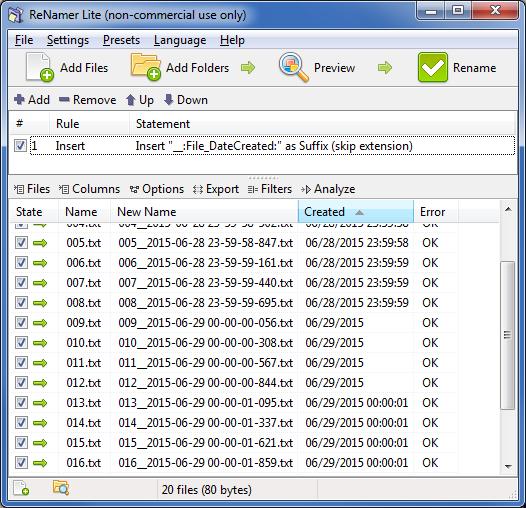Select new name 016__2015-06-29 00-00-01-859.txt
Image resolution: width=526 pixels, height=508 pixels.
pyautogui.click(x=206, y=463)
